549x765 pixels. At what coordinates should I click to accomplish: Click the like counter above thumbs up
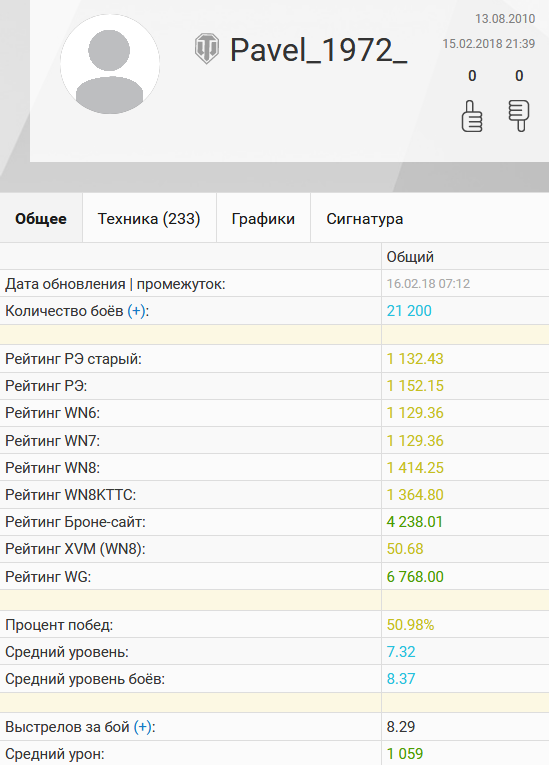point(472,76)
